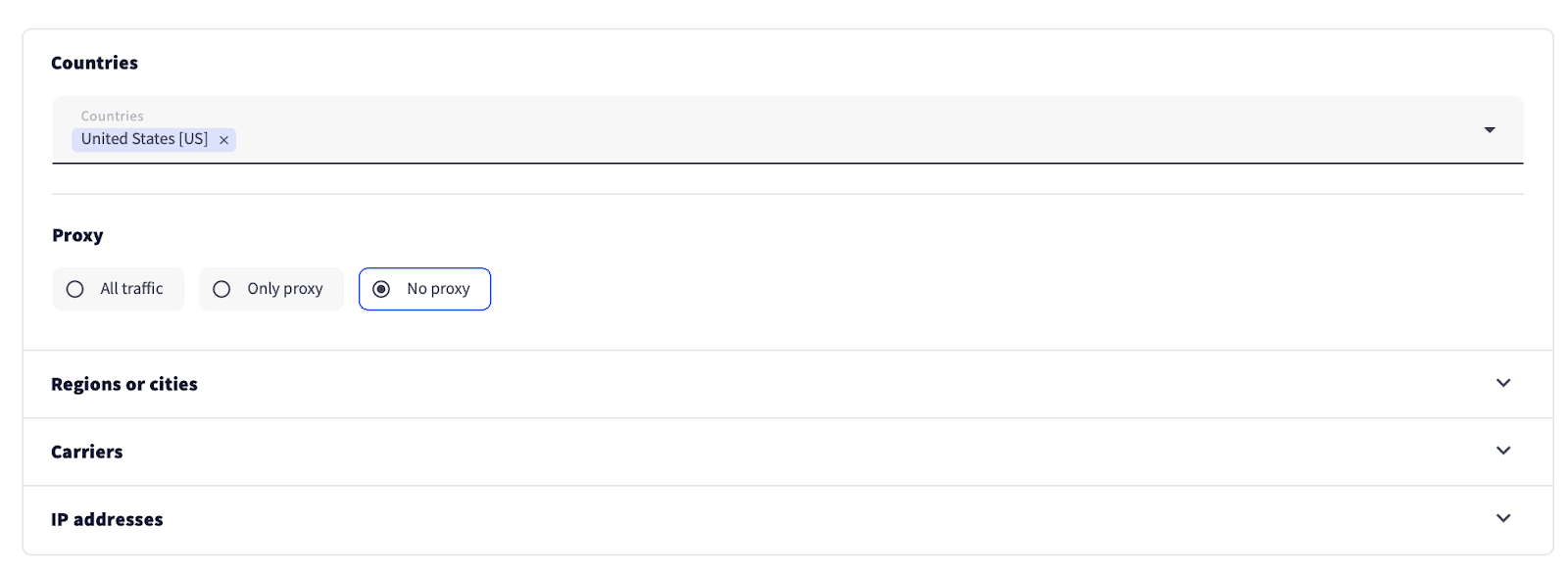Viewport: 1568px width, 575px height.
Task: Click the IP addresses section title
Action: (107, 519)
